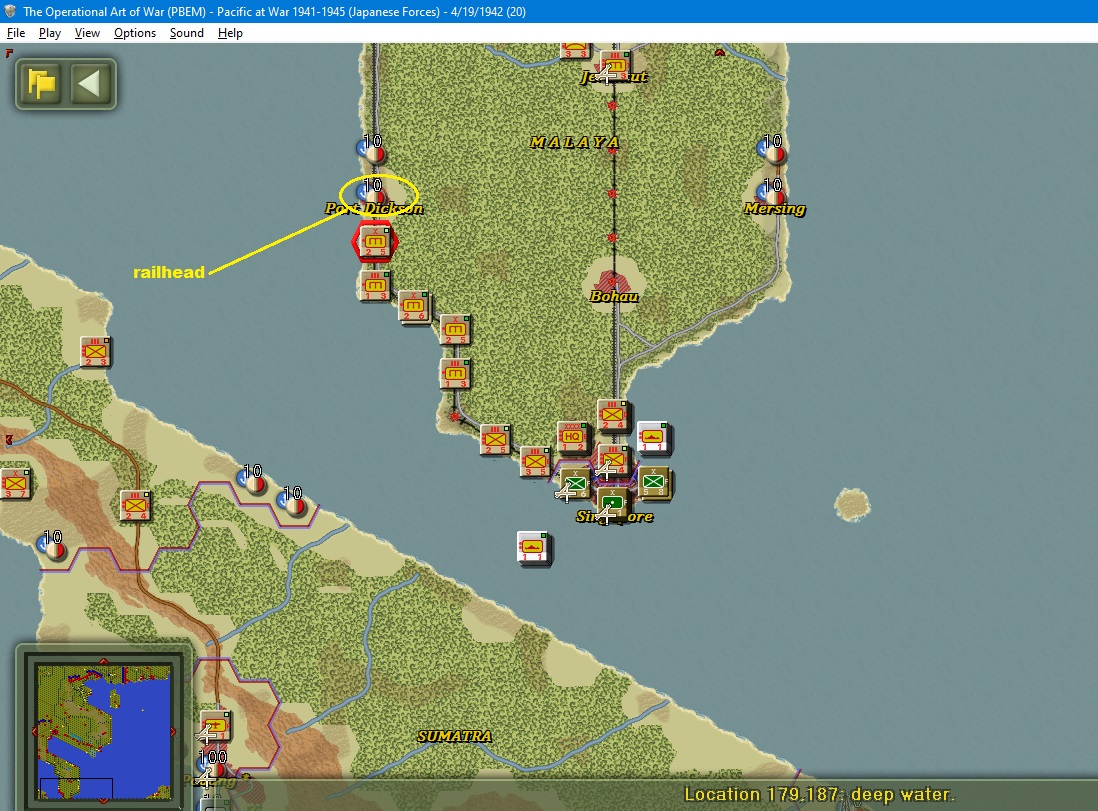Select the armor brigade 2-6 counter

(414, 306)
